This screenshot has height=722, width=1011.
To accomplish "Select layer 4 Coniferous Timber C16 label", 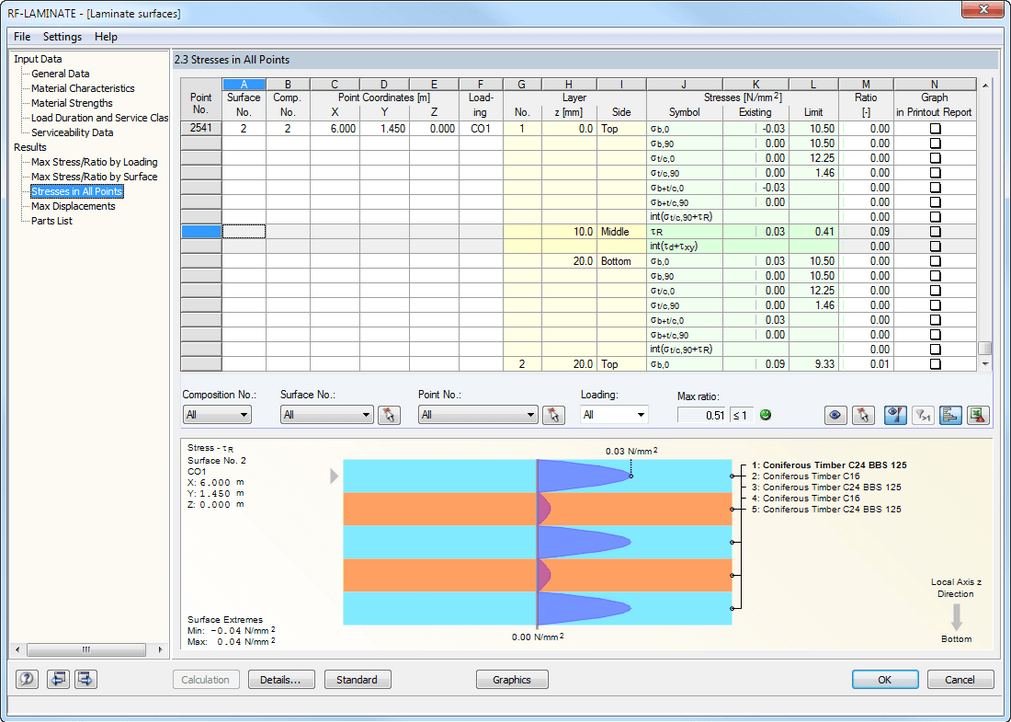I will pos(806,498).
